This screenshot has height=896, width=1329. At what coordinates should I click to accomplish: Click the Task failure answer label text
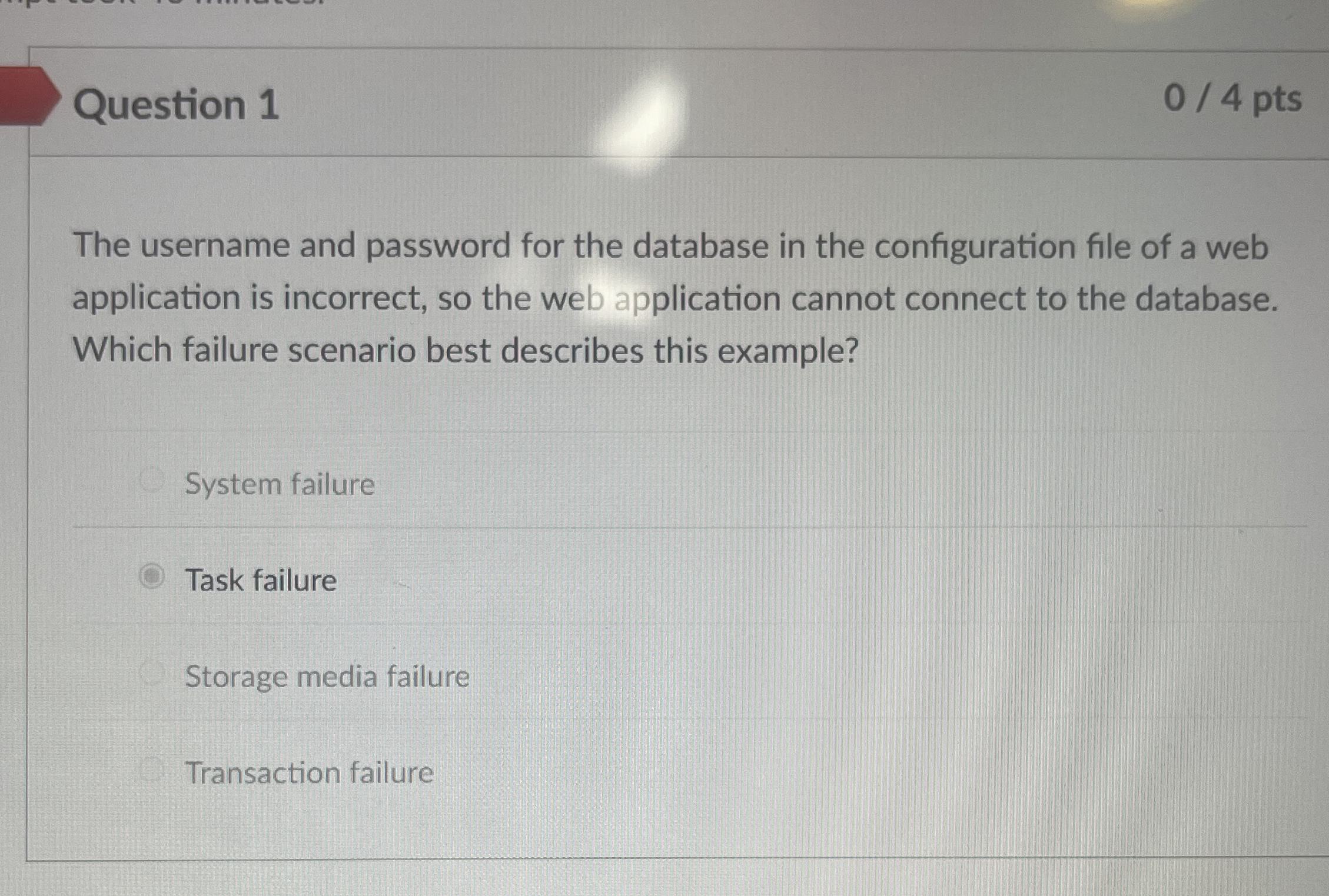tap(260, 580)
